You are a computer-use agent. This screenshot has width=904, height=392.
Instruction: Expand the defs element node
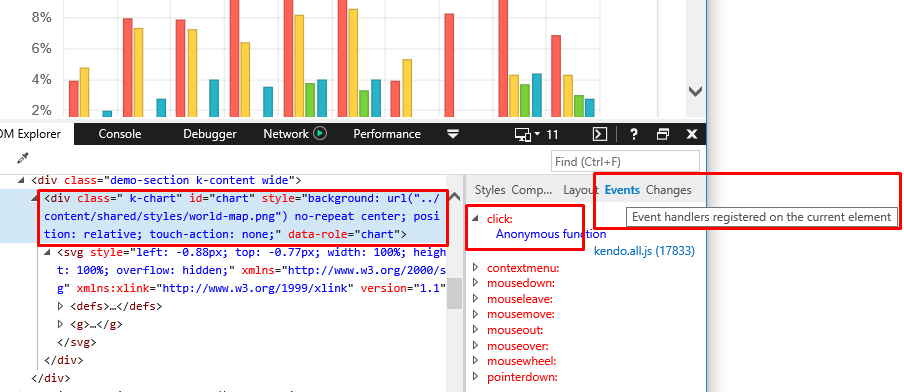62,306
